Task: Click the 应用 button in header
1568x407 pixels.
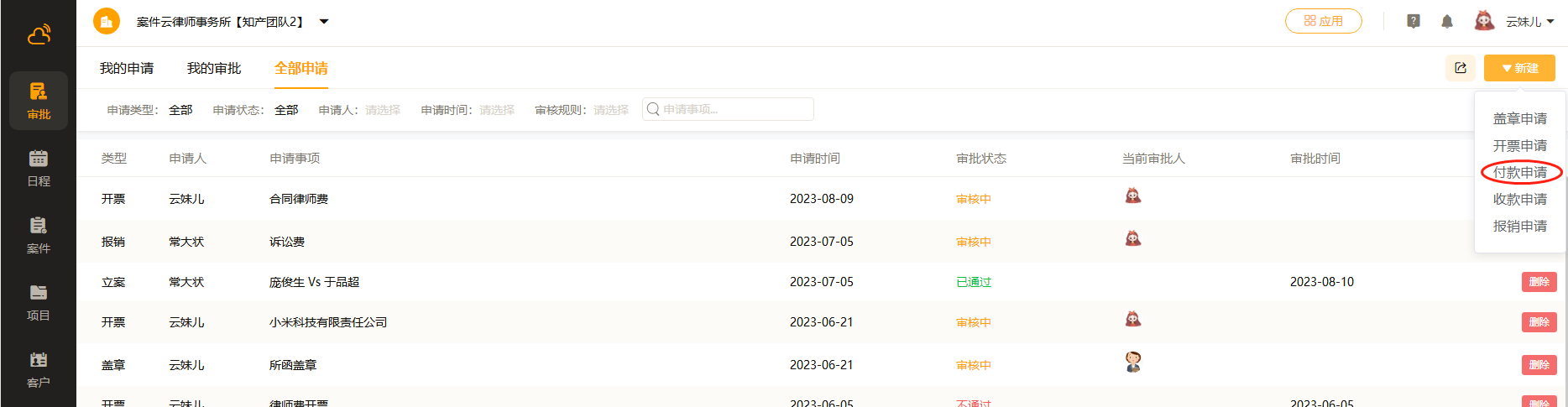Action: [x=1323, y=21]
